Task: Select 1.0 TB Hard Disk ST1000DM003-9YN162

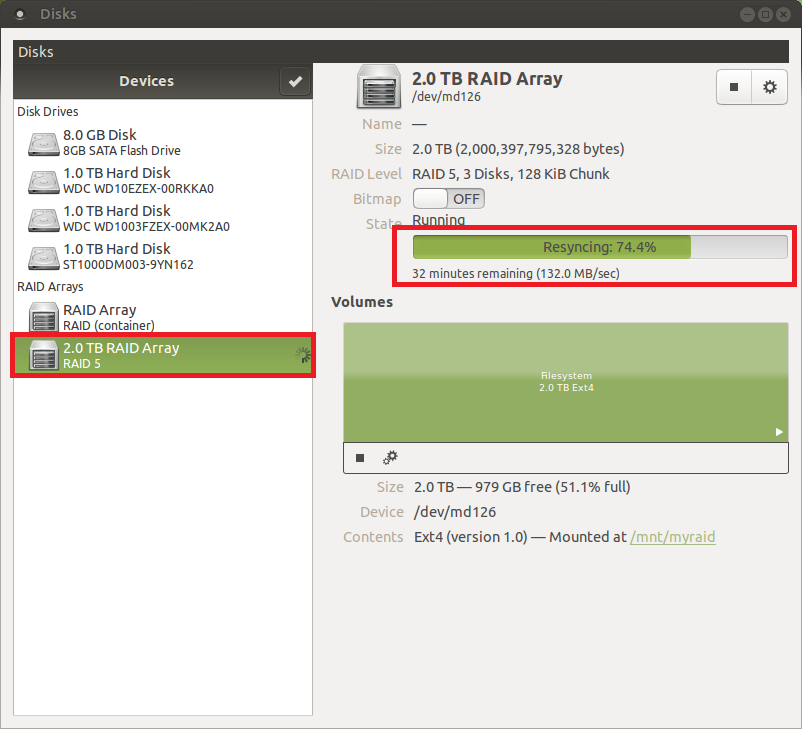Action: (163, 256)
